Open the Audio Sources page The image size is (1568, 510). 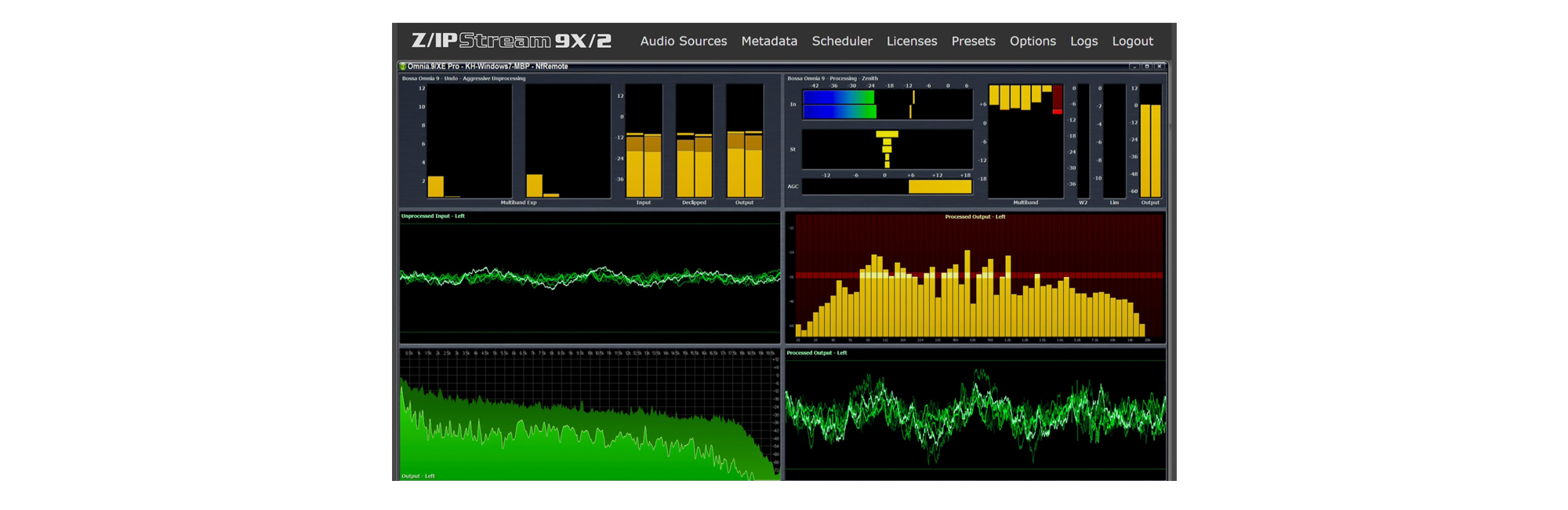[x=683, y=41]
